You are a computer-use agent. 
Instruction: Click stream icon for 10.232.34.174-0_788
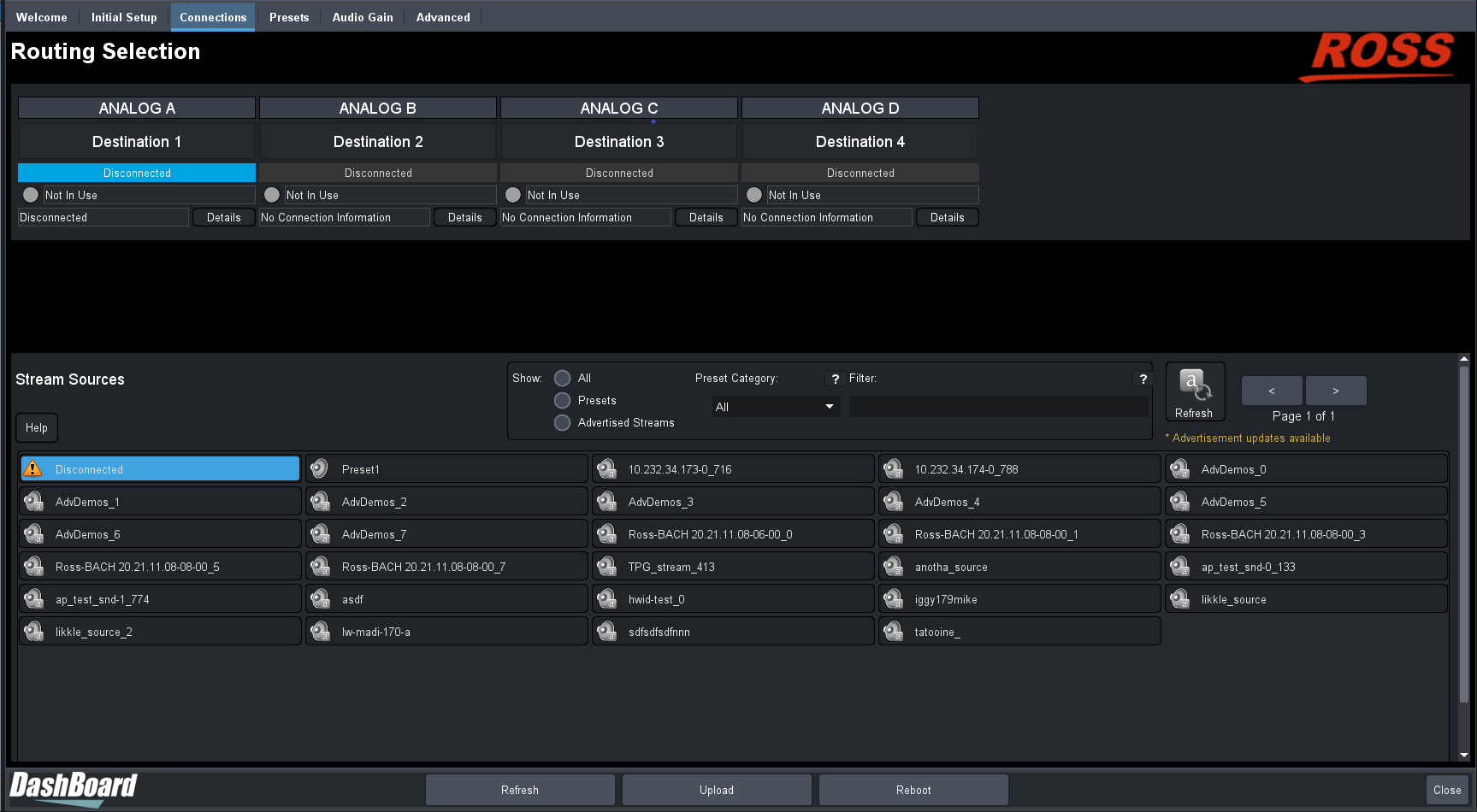coord(893,468)
